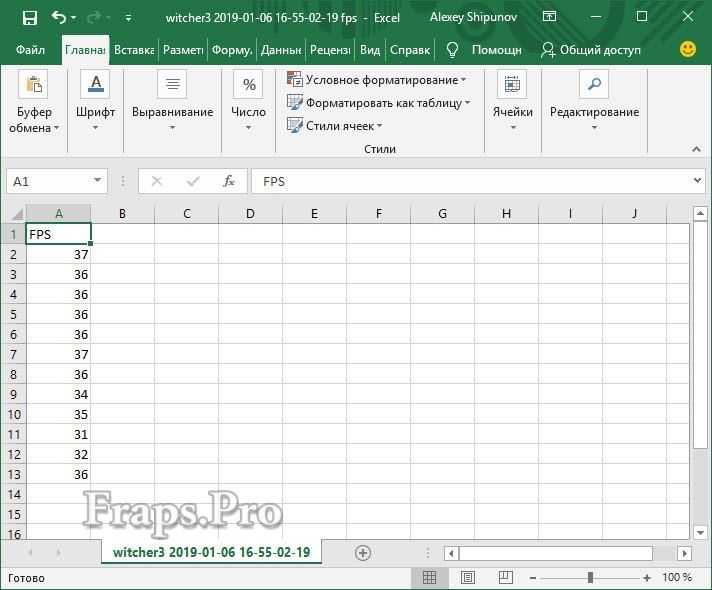This screenshot has width=712, height=590.
Task: Zoom in with plus button
Action: coord(647,578)
